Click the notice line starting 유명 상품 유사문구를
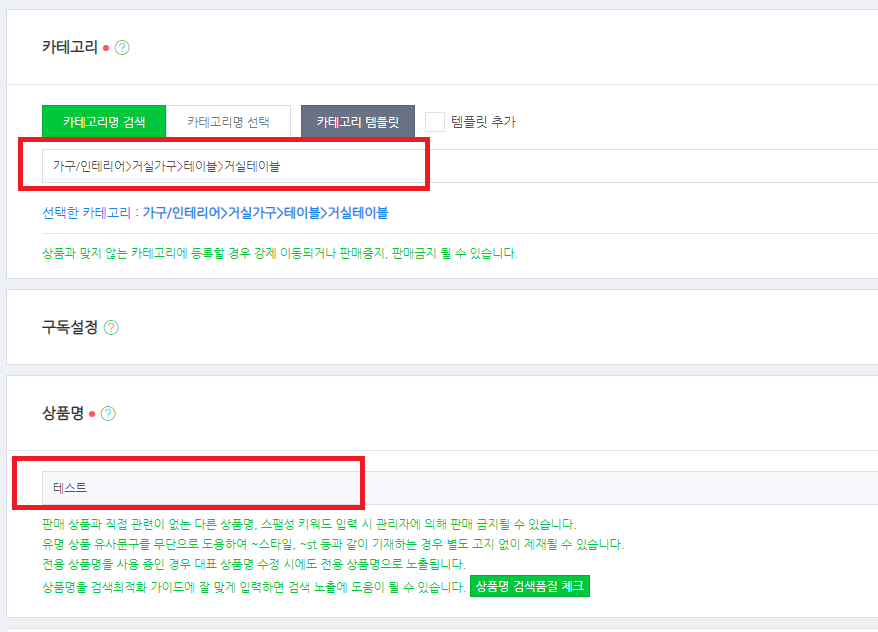This screenshot has height=632, width=878. (x=333, y=544)
